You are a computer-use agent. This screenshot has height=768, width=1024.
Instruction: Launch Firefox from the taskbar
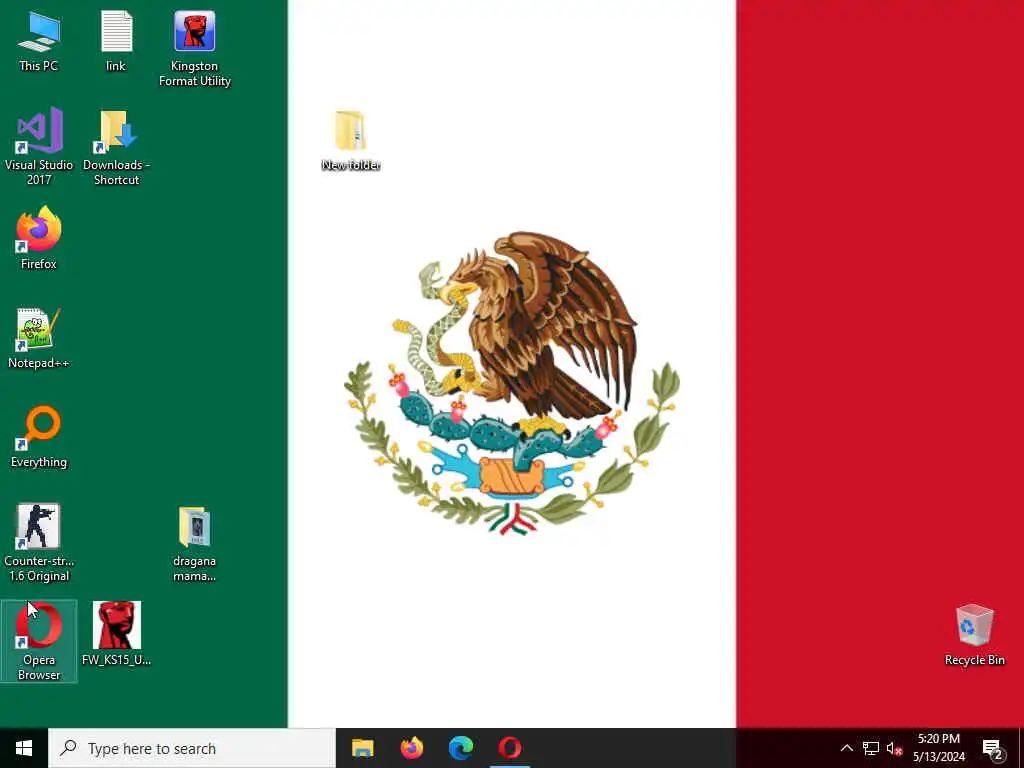(x=411, y=748)
